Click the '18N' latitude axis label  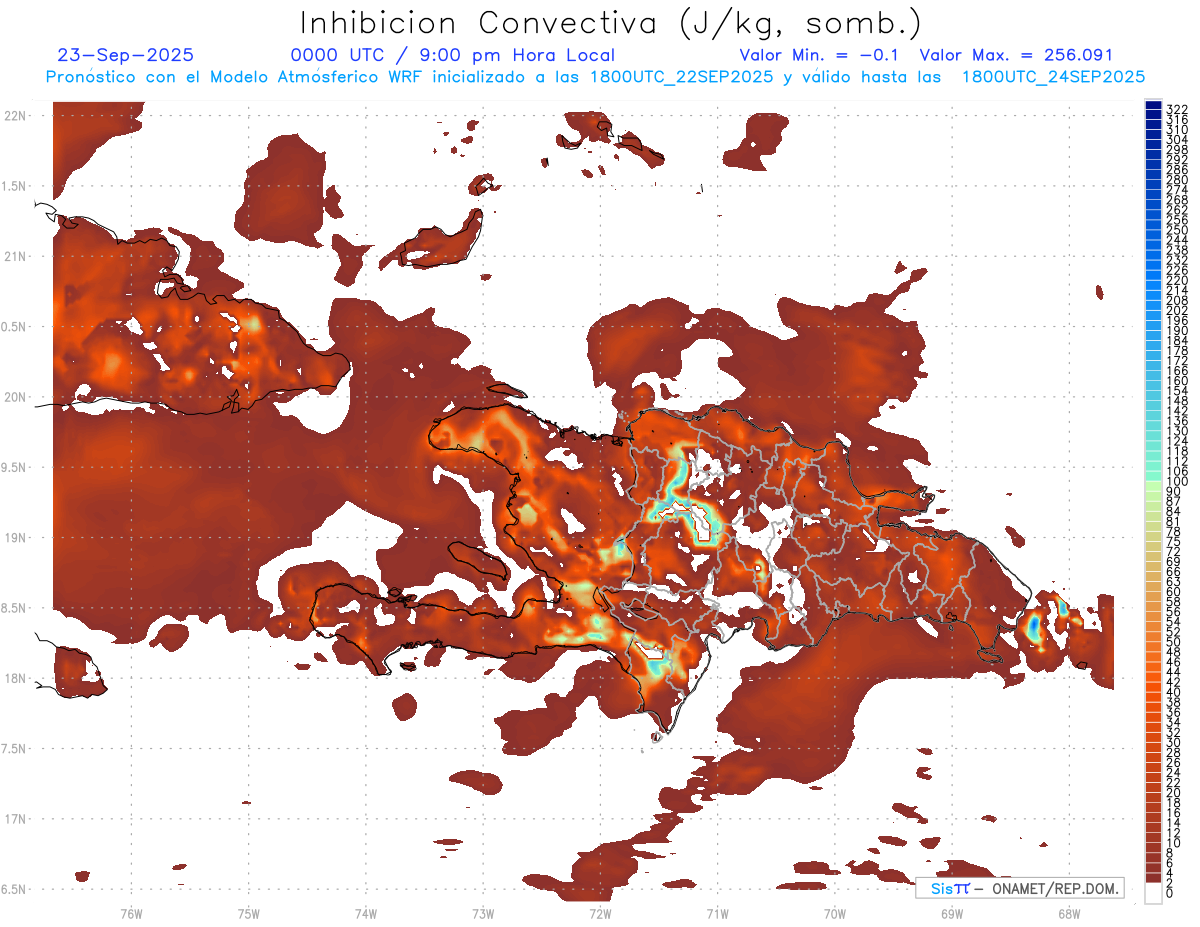point(15,678)
